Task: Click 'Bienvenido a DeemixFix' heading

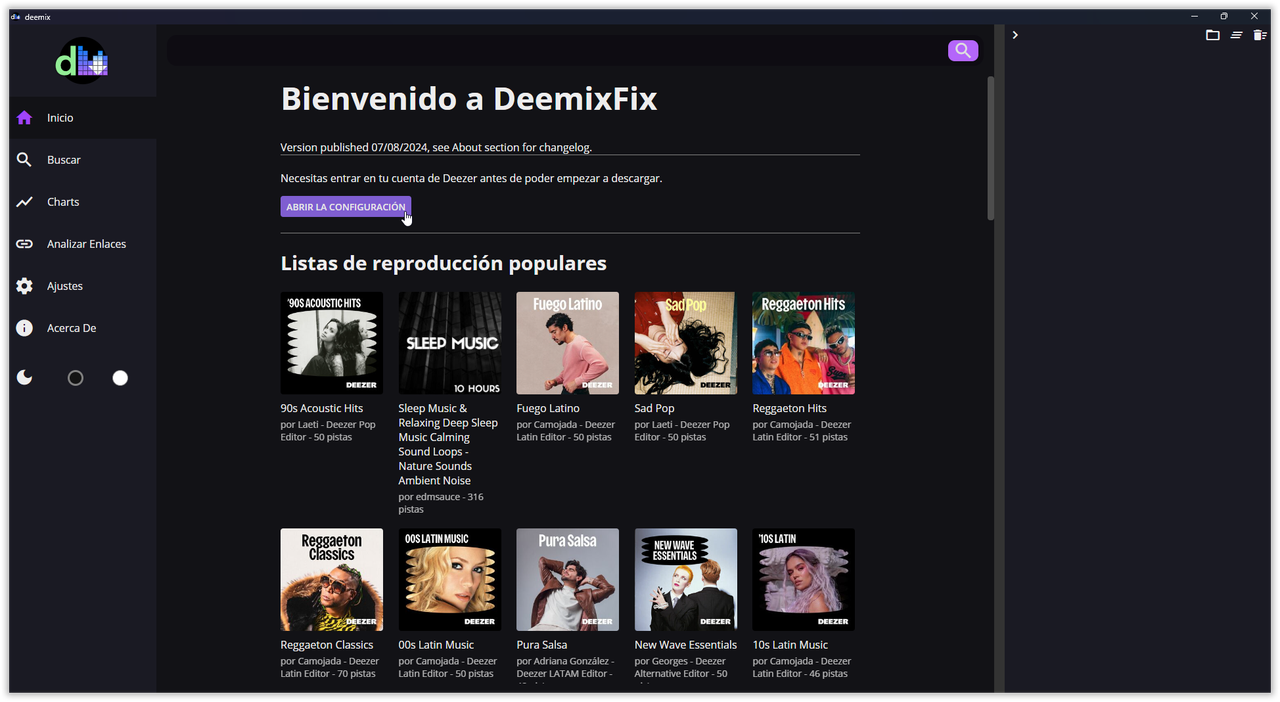Action: coord(469,99)
